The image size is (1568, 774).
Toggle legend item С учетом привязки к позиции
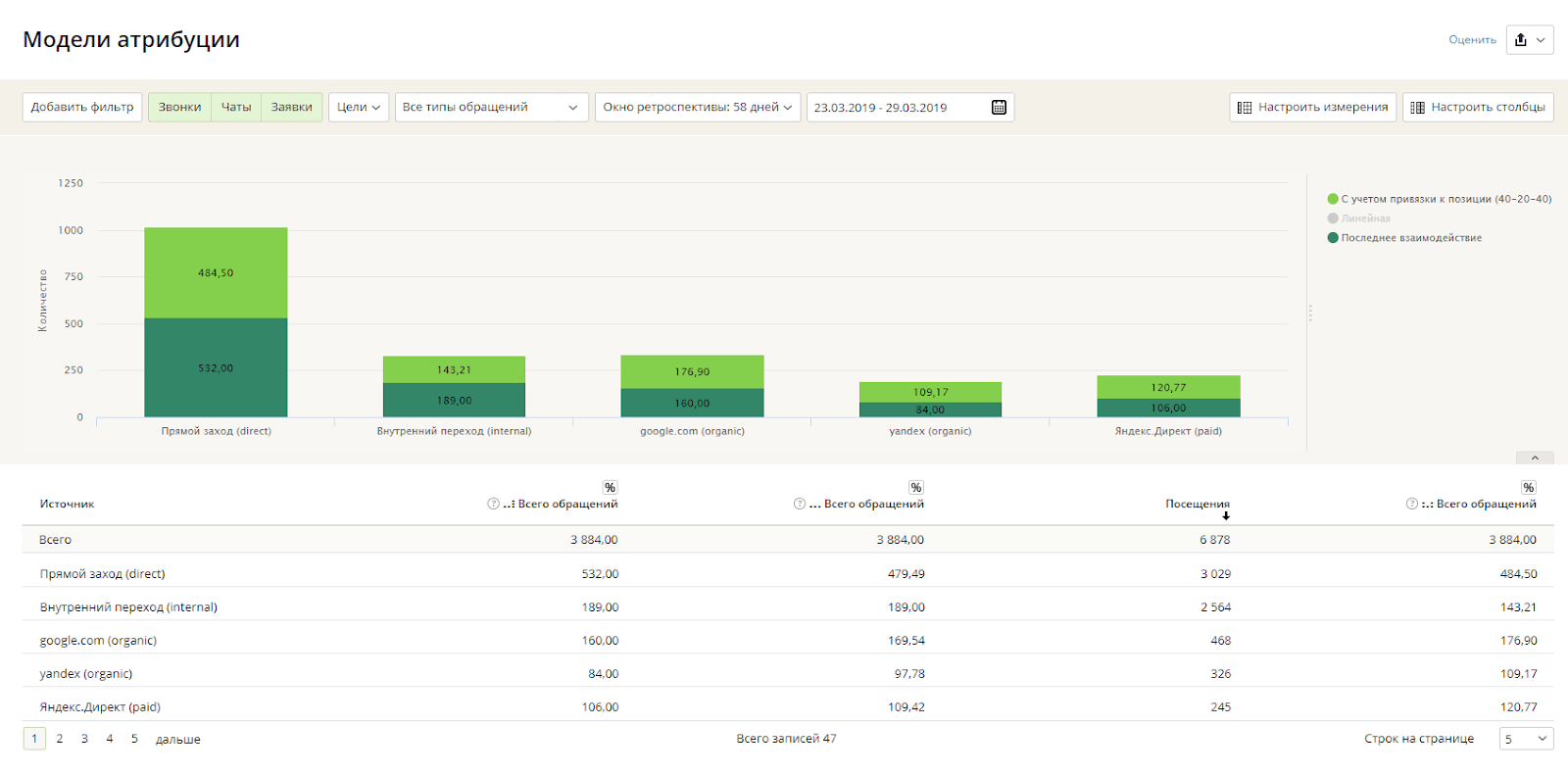[1440, 199]
